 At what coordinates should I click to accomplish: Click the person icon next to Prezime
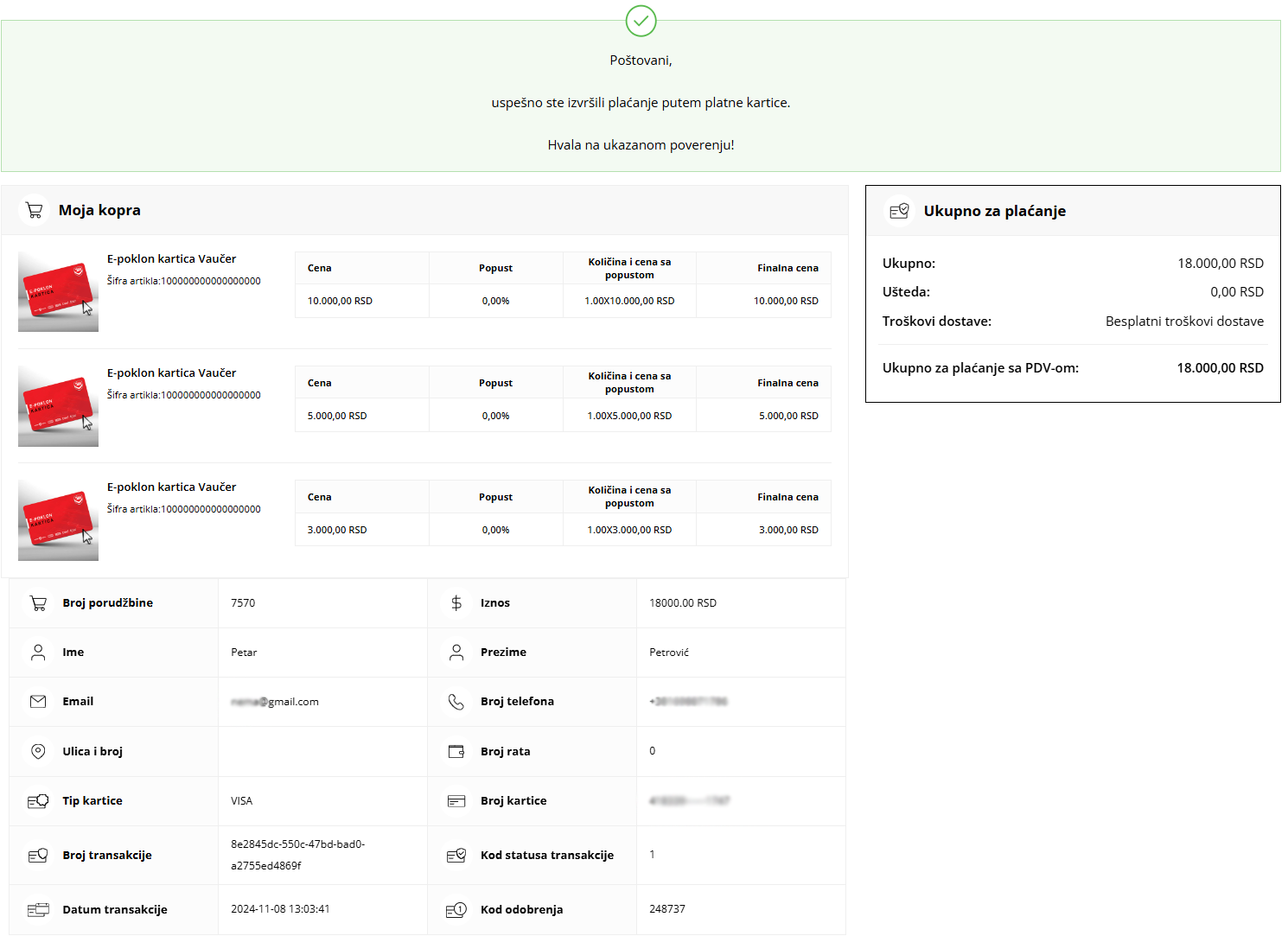(x=456, y=653)
